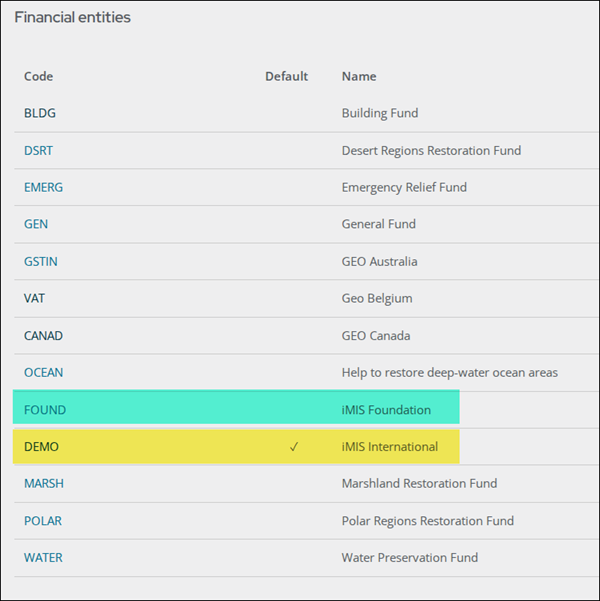Open the GSTIN entity code link
This screenshot has height=601, width=600.
39,261
